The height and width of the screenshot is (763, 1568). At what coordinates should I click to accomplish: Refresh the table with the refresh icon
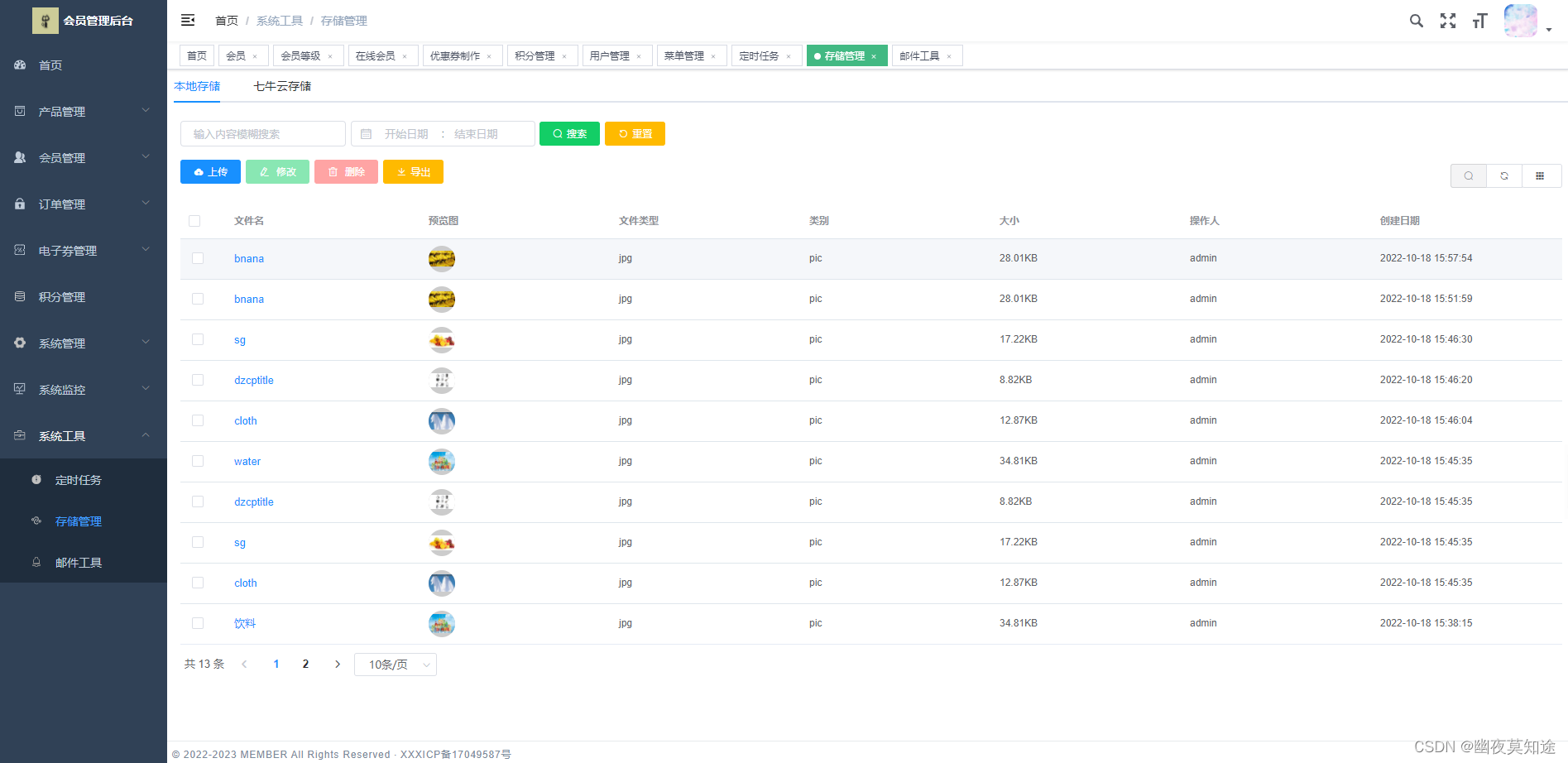point(1504,175)
